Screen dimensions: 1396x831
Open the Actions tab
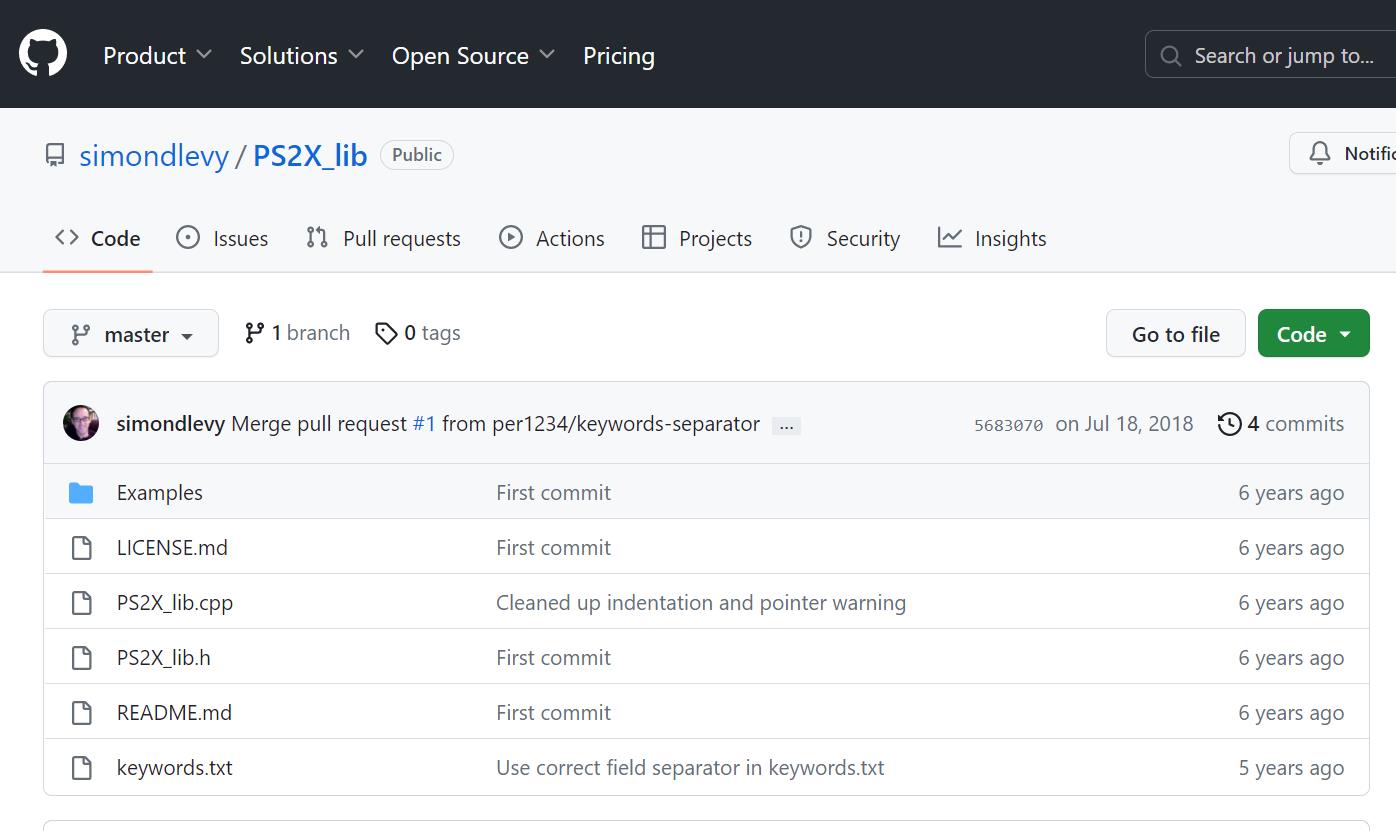pyautogui.click(x=552, y=238)
